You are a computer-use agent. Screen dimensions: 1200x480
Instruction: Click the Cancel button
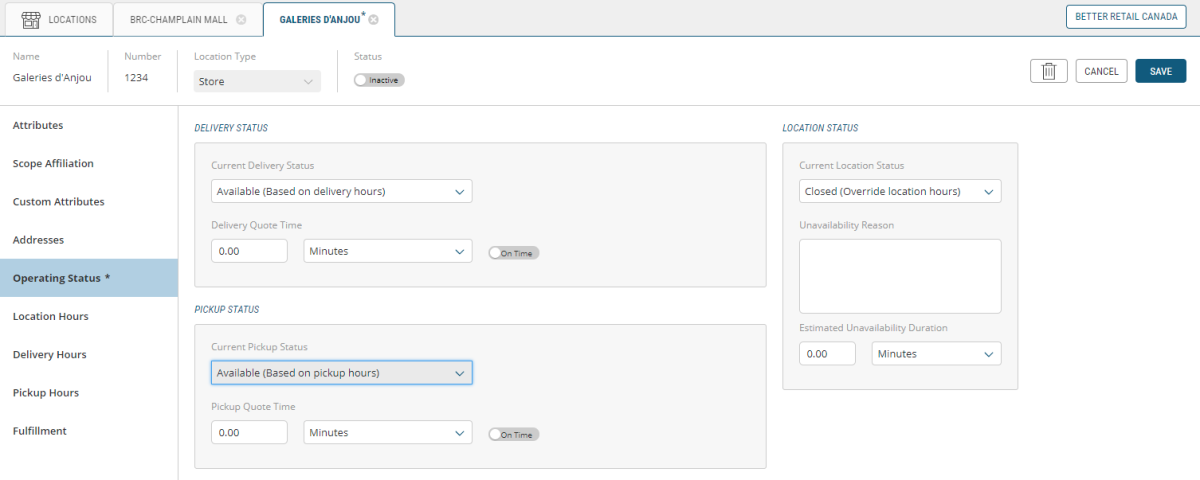point(1101,71)
